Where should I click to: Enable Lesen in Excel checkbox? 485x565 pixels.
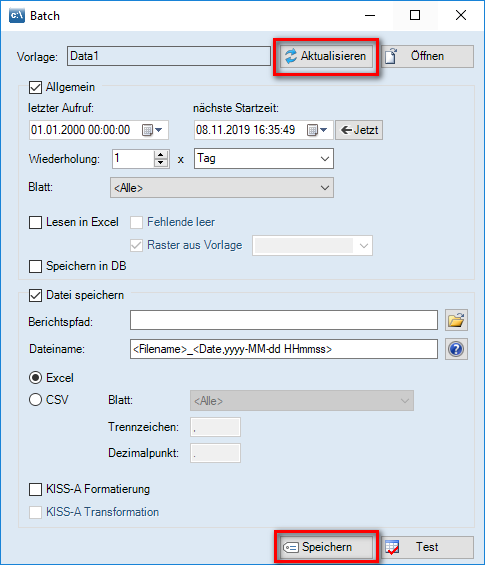tap(35, 222)
